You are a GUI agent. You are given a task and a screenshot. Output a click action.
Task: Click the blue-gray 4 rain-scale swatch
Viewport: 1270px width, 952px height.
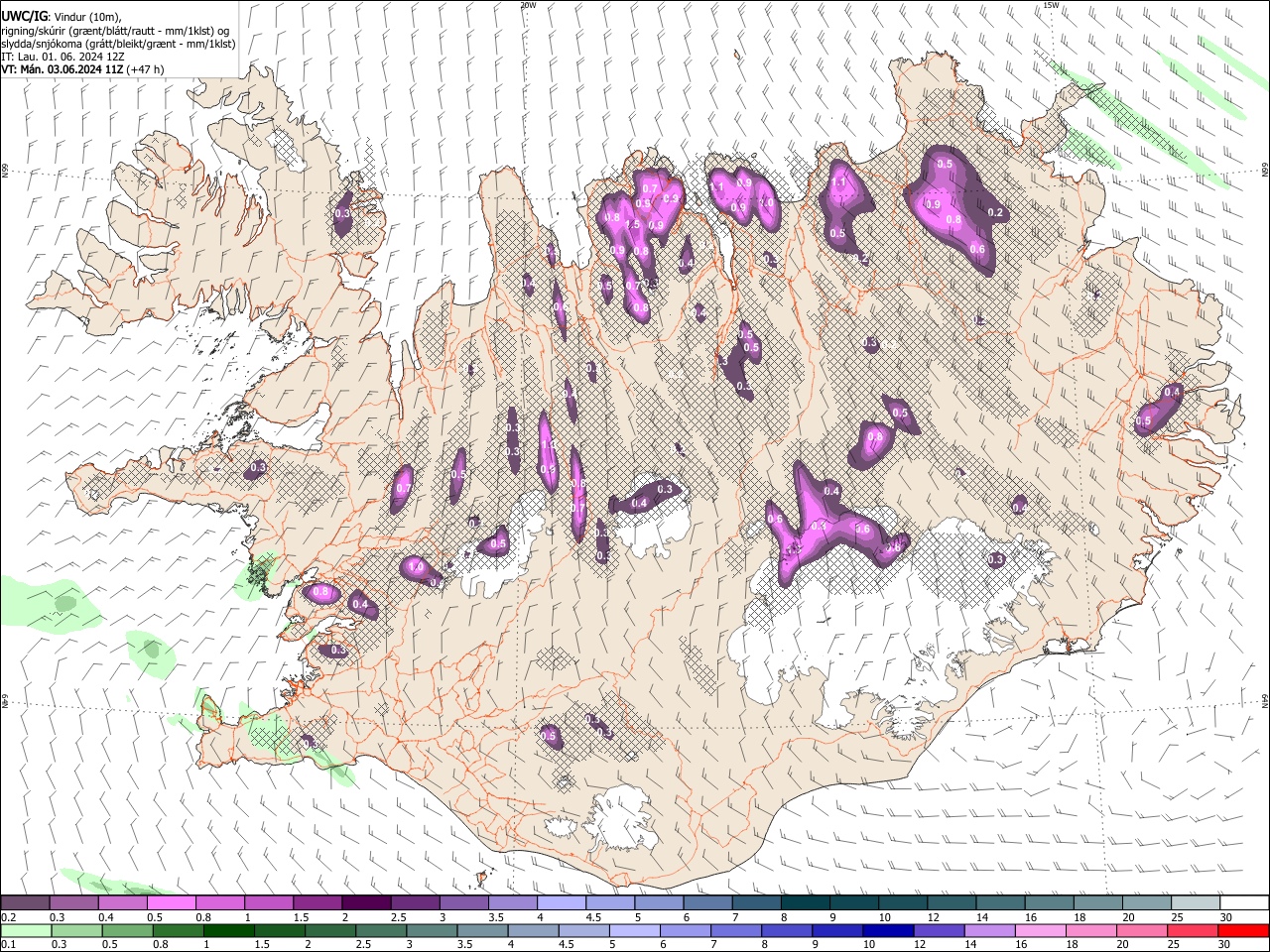(533, 930)
